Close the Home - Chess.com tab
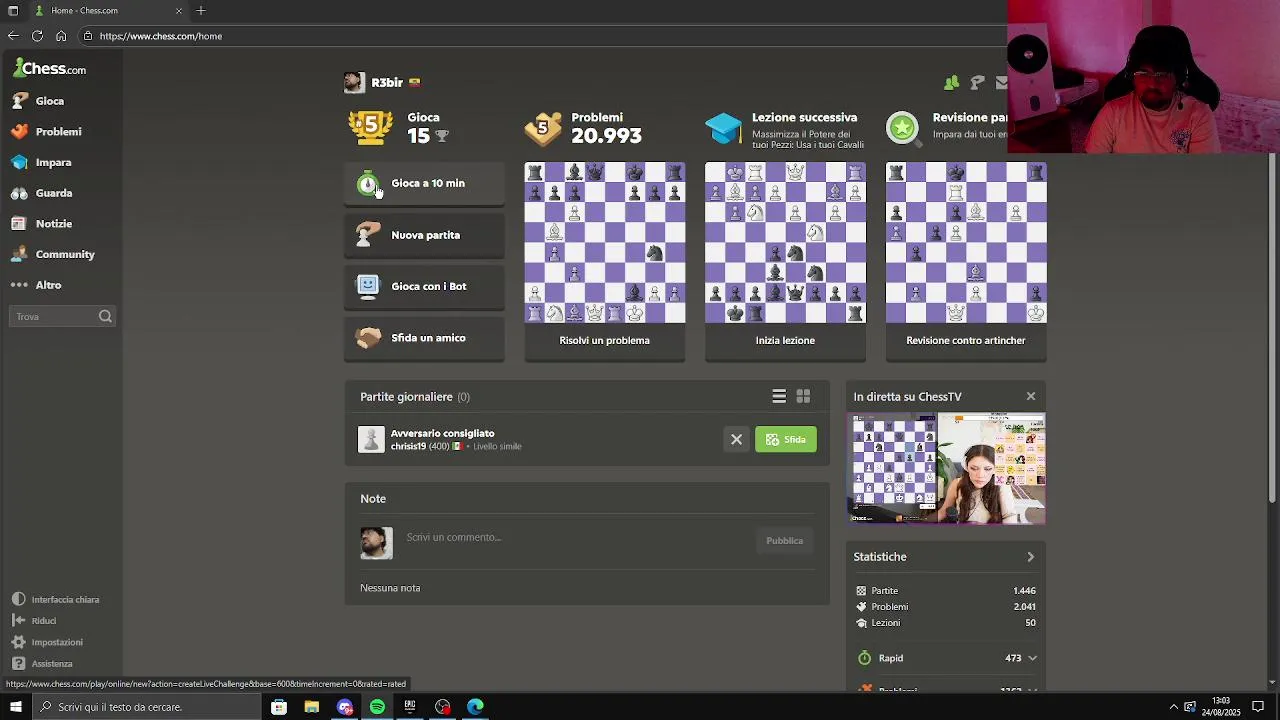1280x720 pixels. (178, 11)
